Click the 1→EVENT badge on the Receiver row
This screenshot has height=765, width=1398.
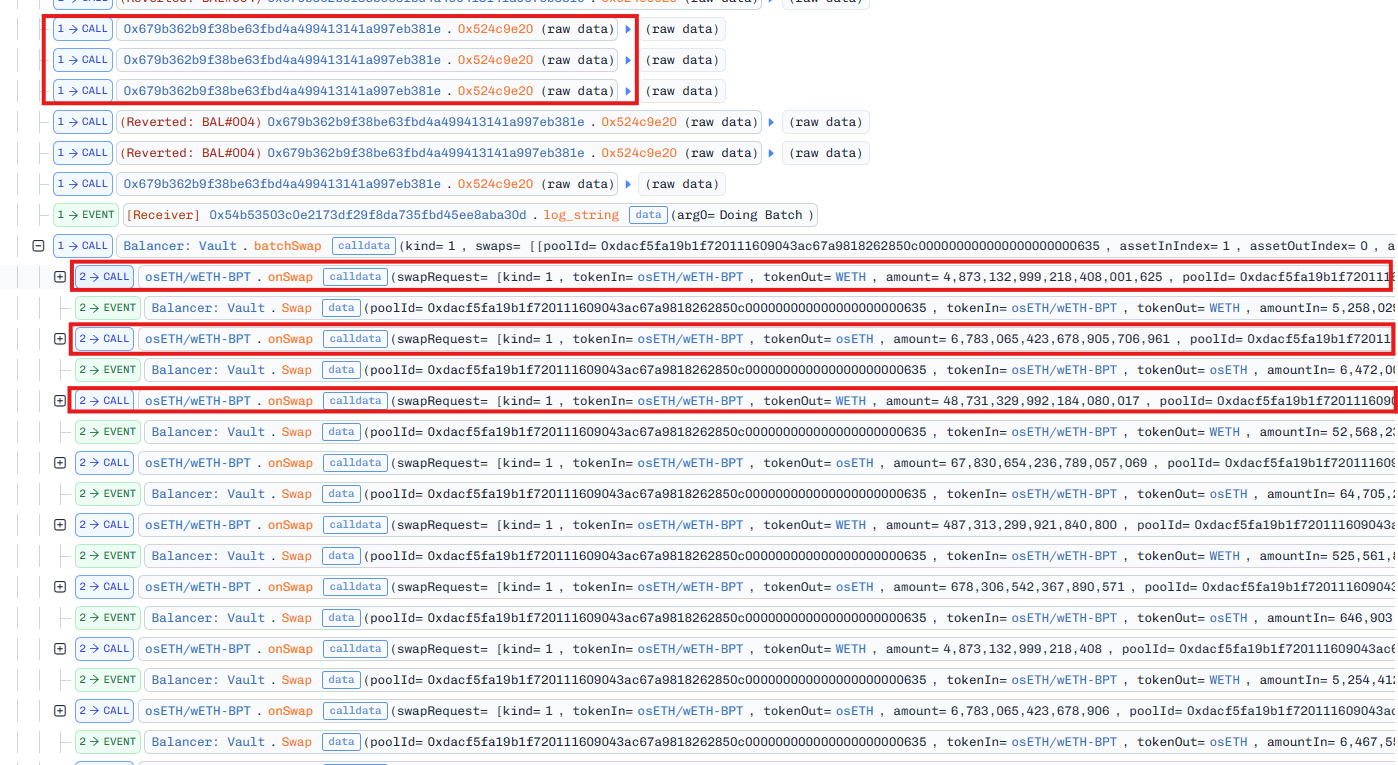click(85, 215)
